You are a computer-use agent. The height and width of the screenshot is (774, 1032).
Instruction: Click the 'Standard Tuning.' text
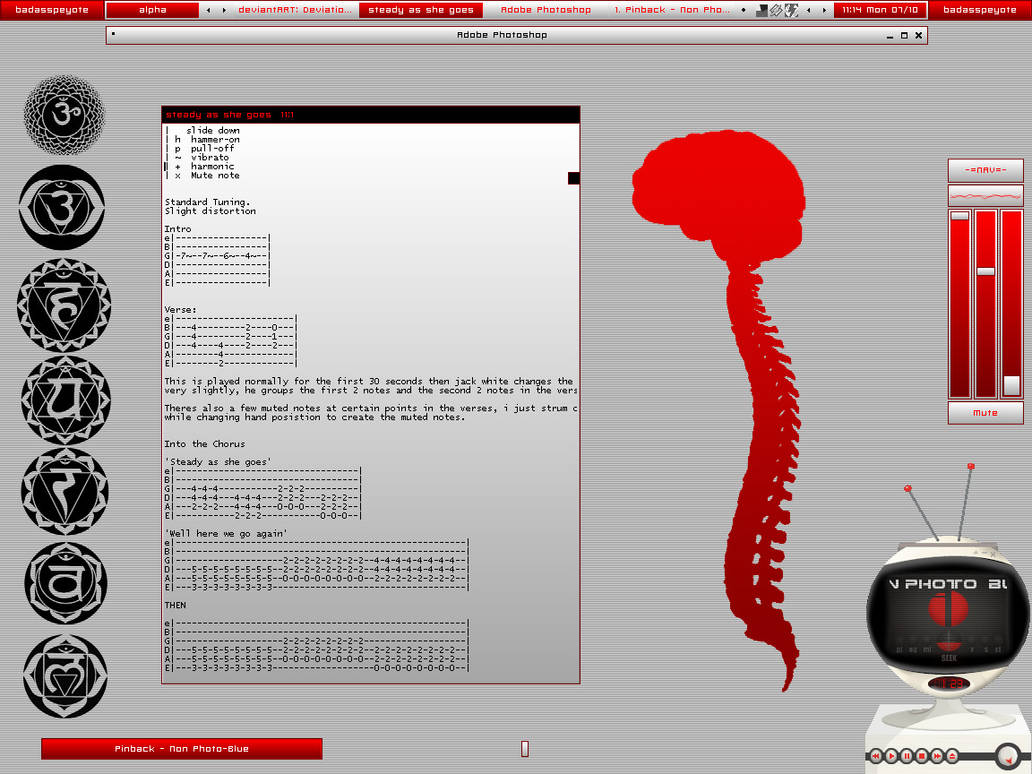(x=207, y=202)
